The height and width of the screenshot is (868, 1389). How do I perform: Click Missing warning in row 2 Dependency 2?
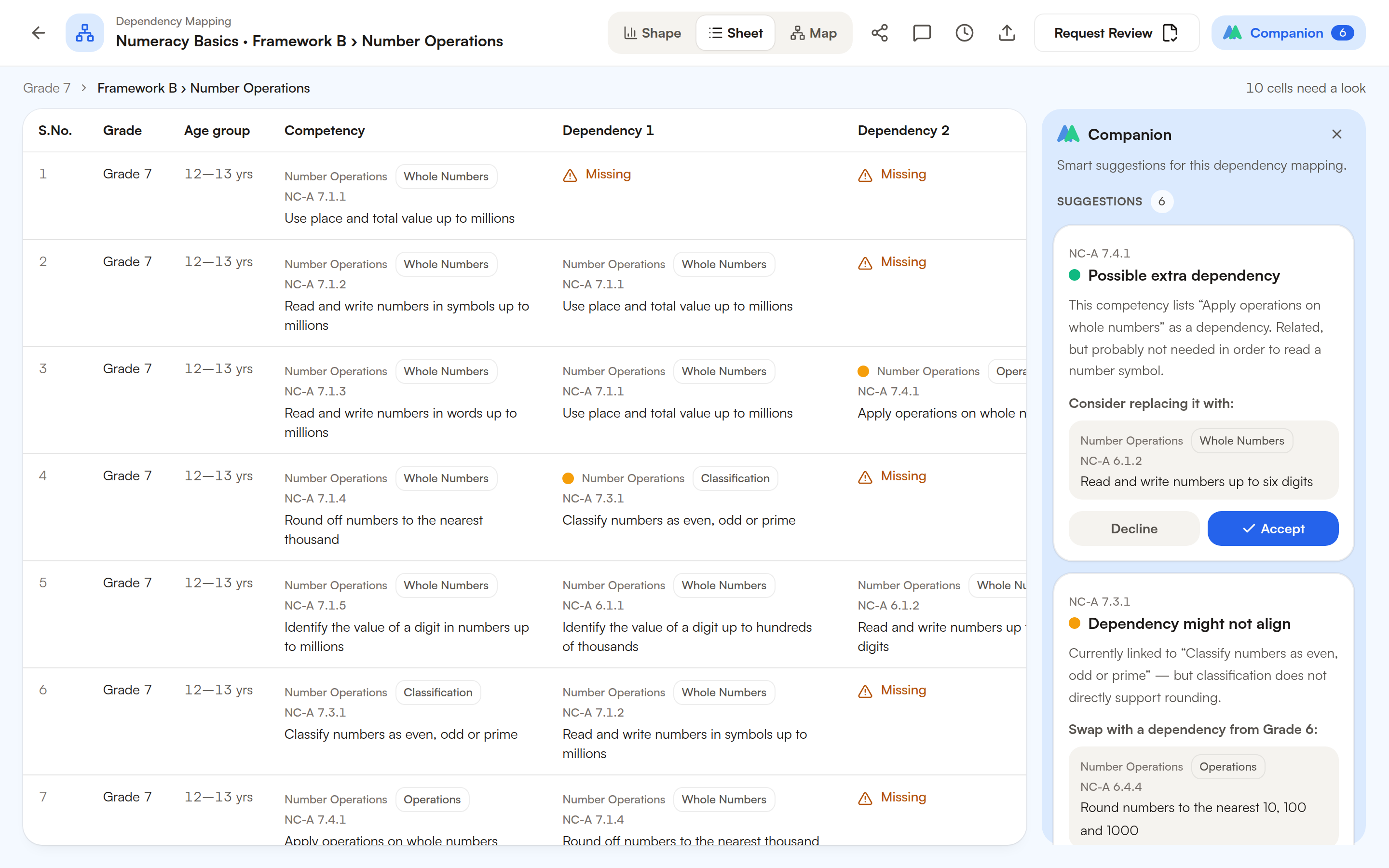pos(893,262)
